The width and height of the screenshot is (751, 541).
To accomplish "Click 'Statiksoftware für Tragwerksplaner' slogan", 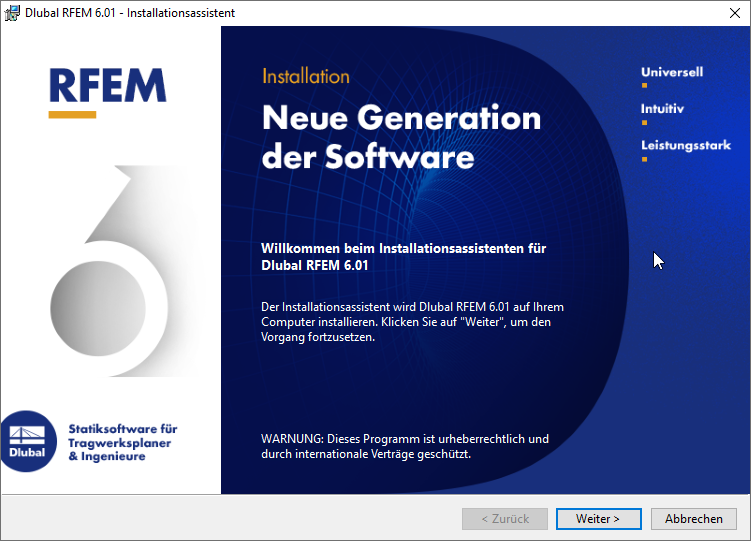I will click(x=123, y=442).
